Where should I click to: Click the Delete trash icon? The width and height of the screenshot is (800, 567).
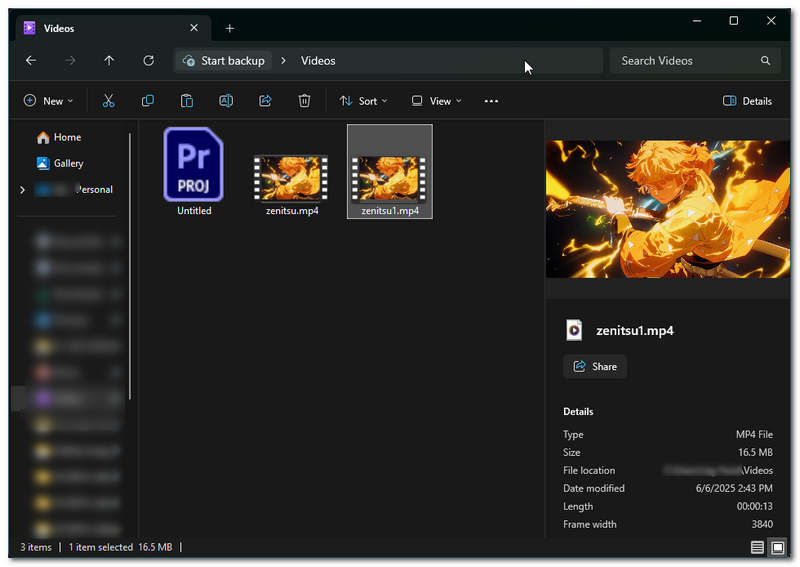[x=304, y=101]
